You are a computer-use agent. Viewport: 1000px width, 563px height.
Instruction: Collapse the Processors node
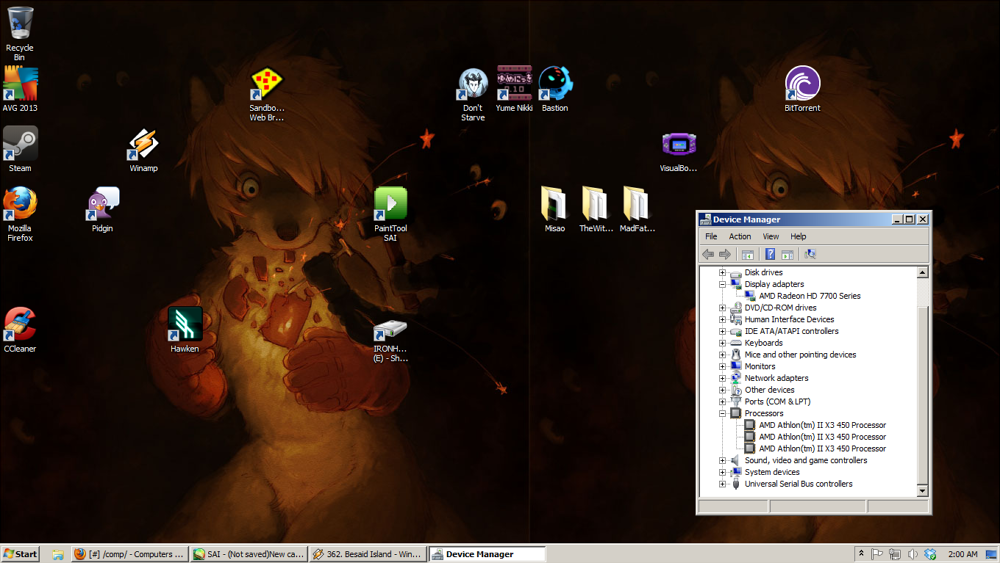(723, 413)
